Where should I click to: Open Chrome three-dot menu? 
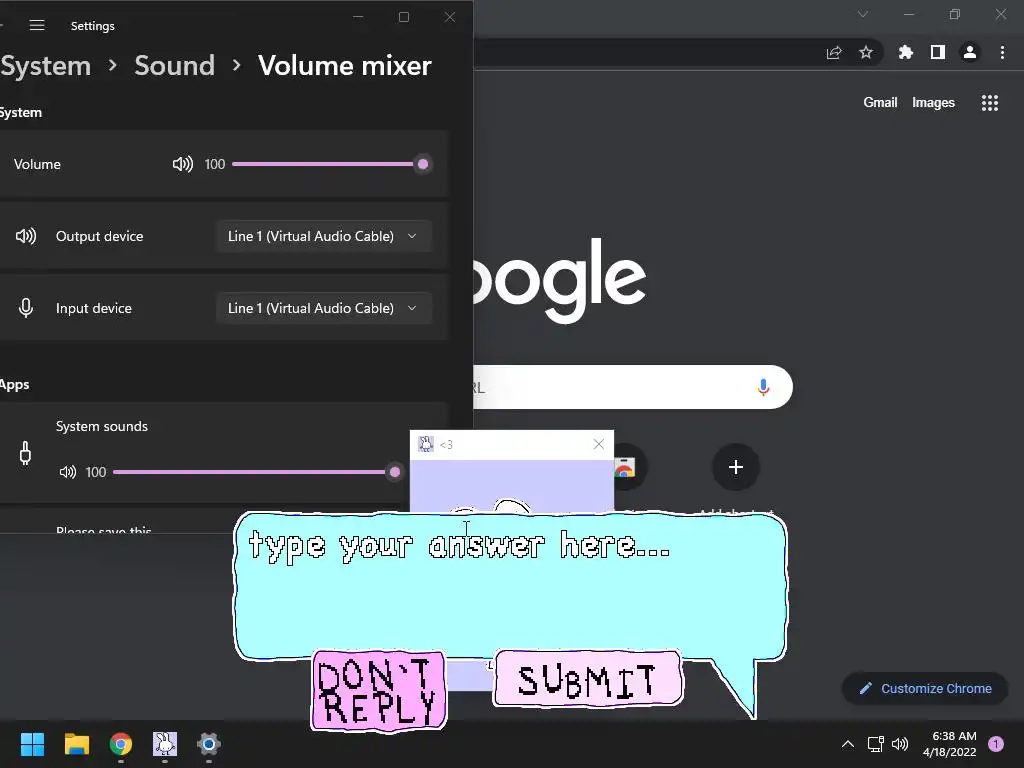click(1002, 52)
